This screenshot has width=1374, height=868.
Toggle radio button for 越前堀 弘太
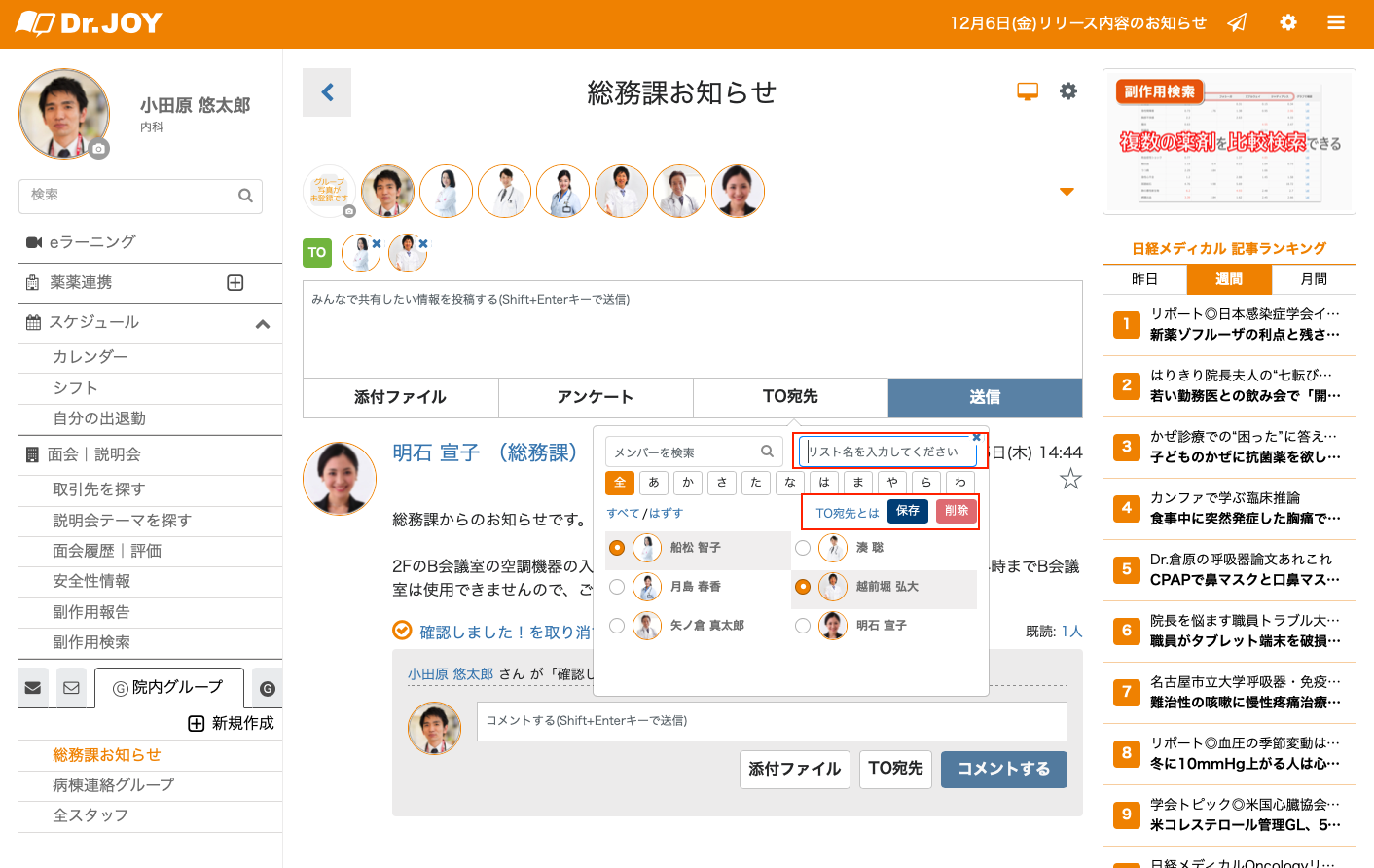[803, 587]
